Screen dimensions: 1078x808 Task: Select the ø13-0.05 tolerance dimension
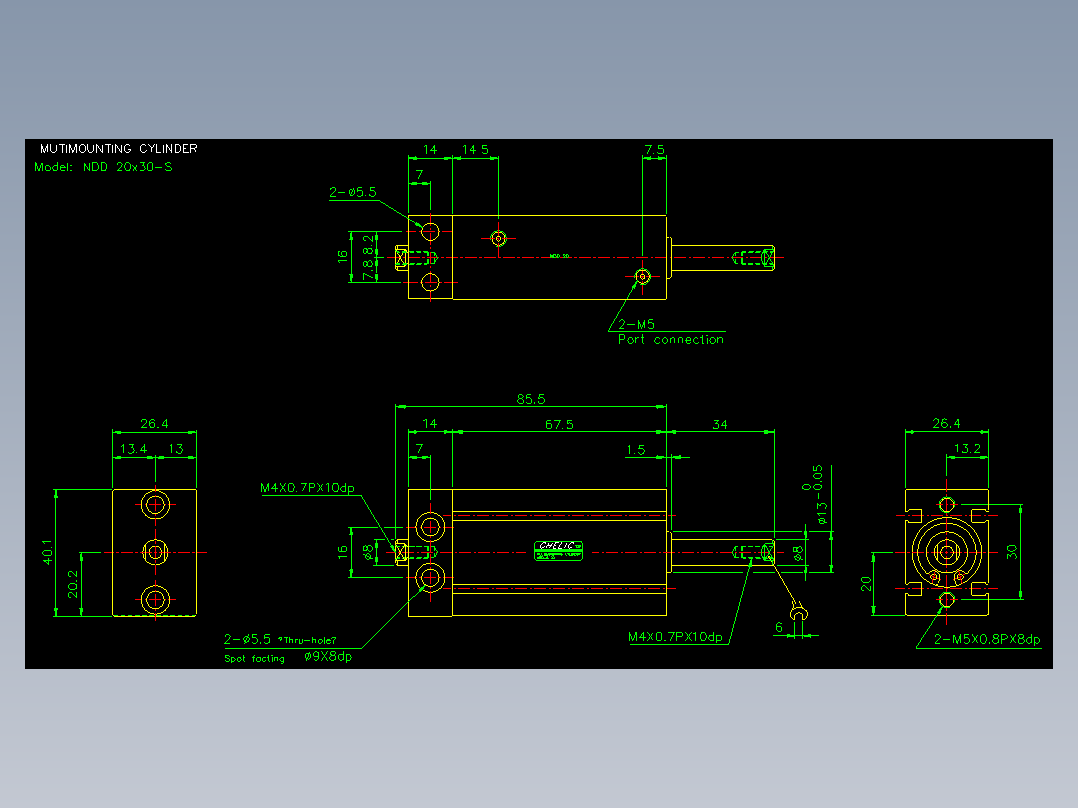click(817, 495)
